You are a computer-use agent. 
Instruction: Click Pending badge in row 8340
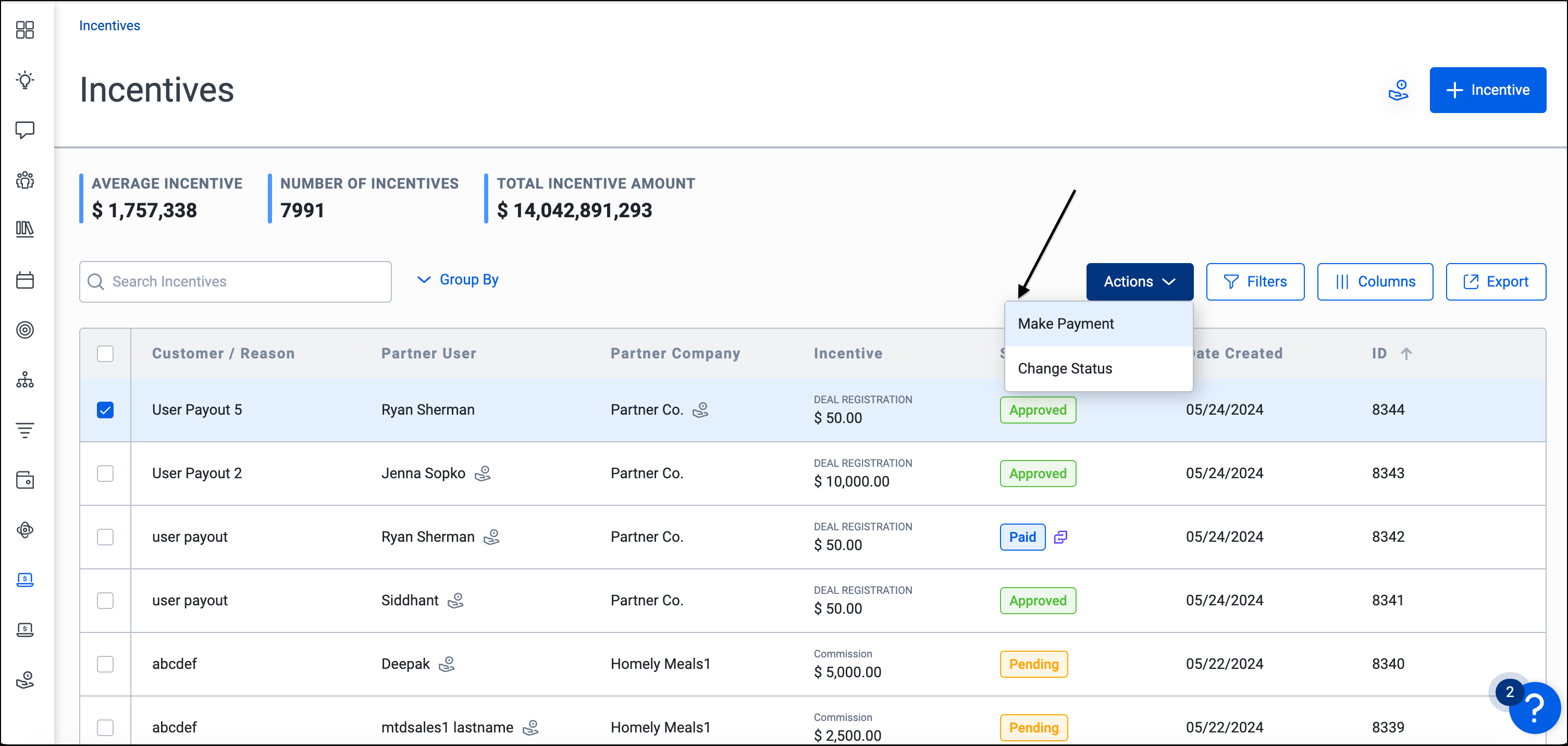click(1033, 664)
